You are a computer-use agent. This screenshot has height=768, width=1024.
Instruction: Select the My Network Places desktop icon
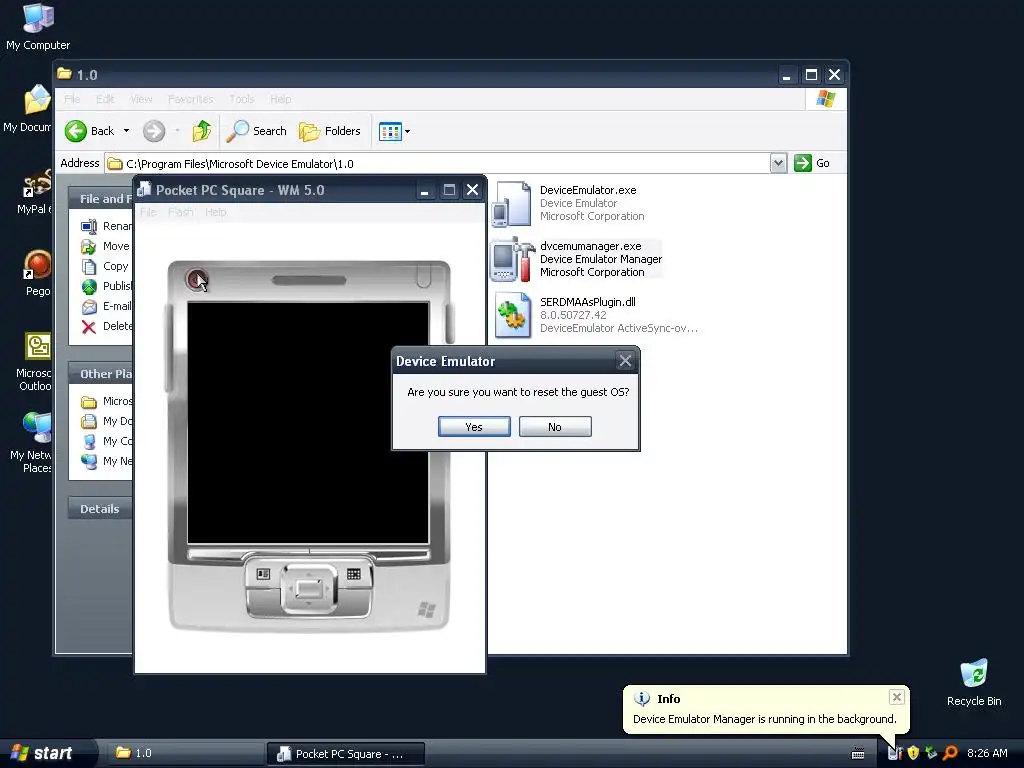pos(31,443)
